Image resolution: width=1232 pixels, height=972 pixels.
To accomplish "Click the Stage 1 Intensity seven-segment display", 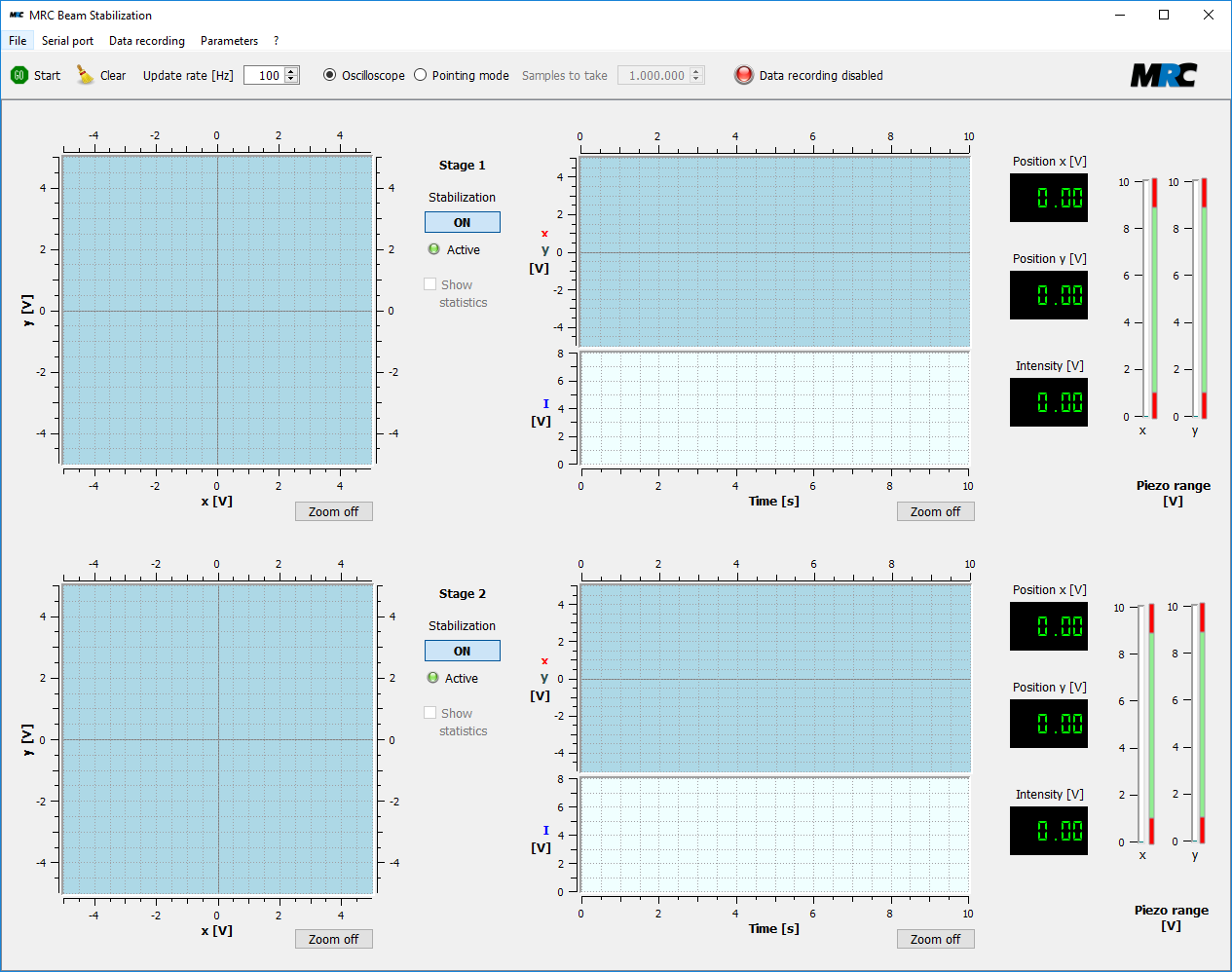I will [1049, 402].
